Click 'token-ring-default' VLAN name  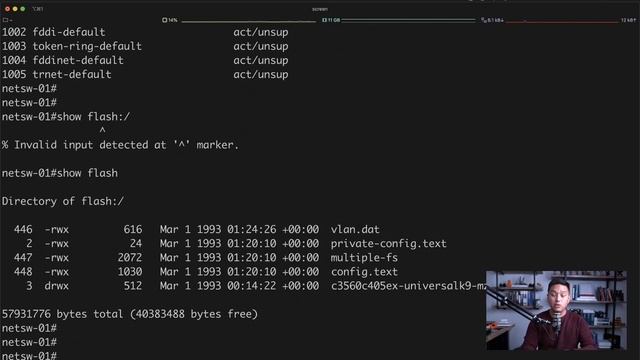coord(87,46)
